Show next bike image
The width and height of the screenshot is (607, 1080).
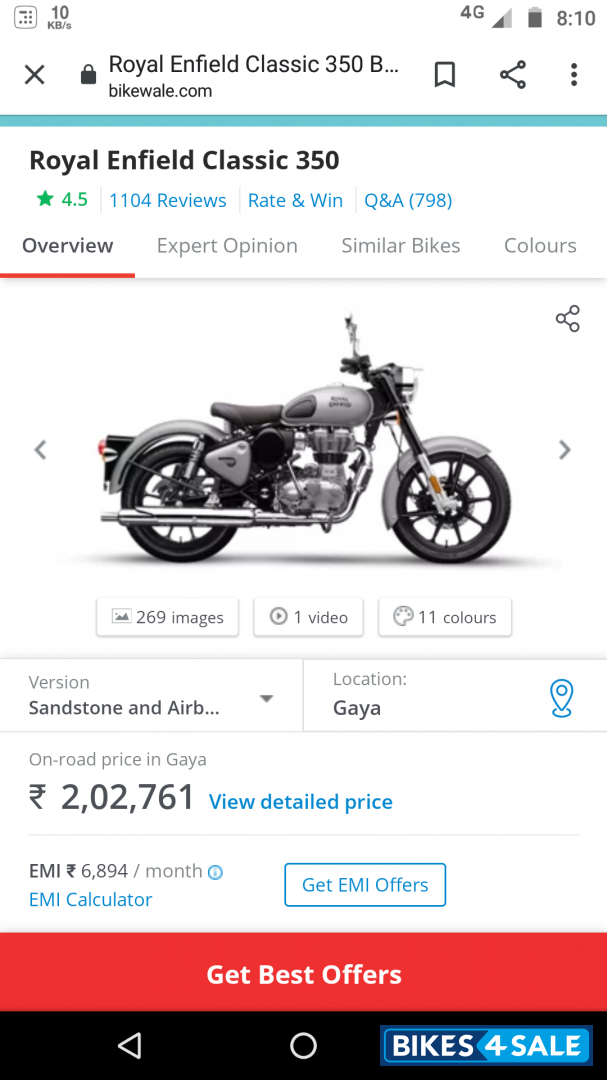(x=565, y=450)
